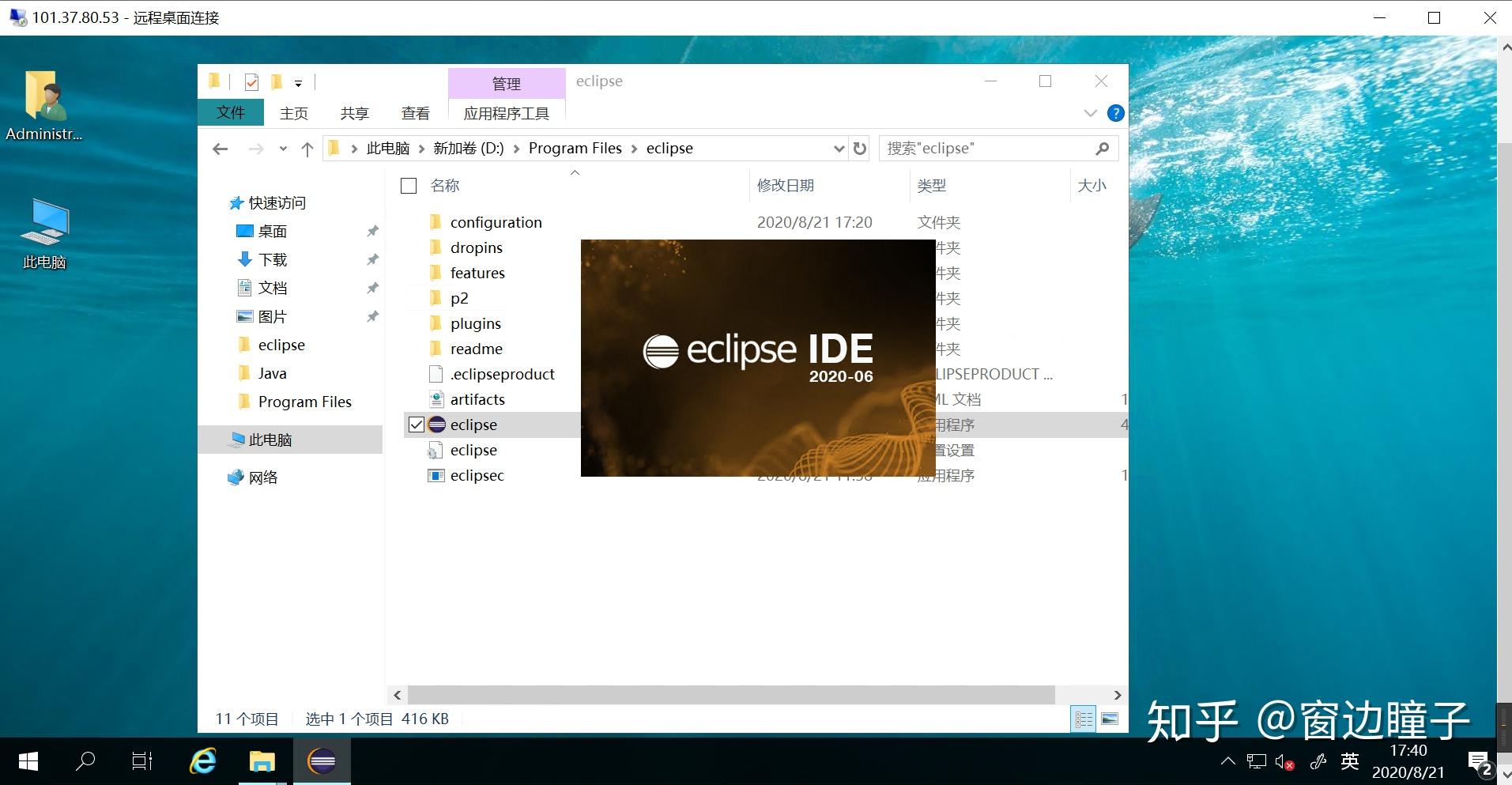
Task: Open the Administrator desktop folder icon
Action: click(43, 105)
